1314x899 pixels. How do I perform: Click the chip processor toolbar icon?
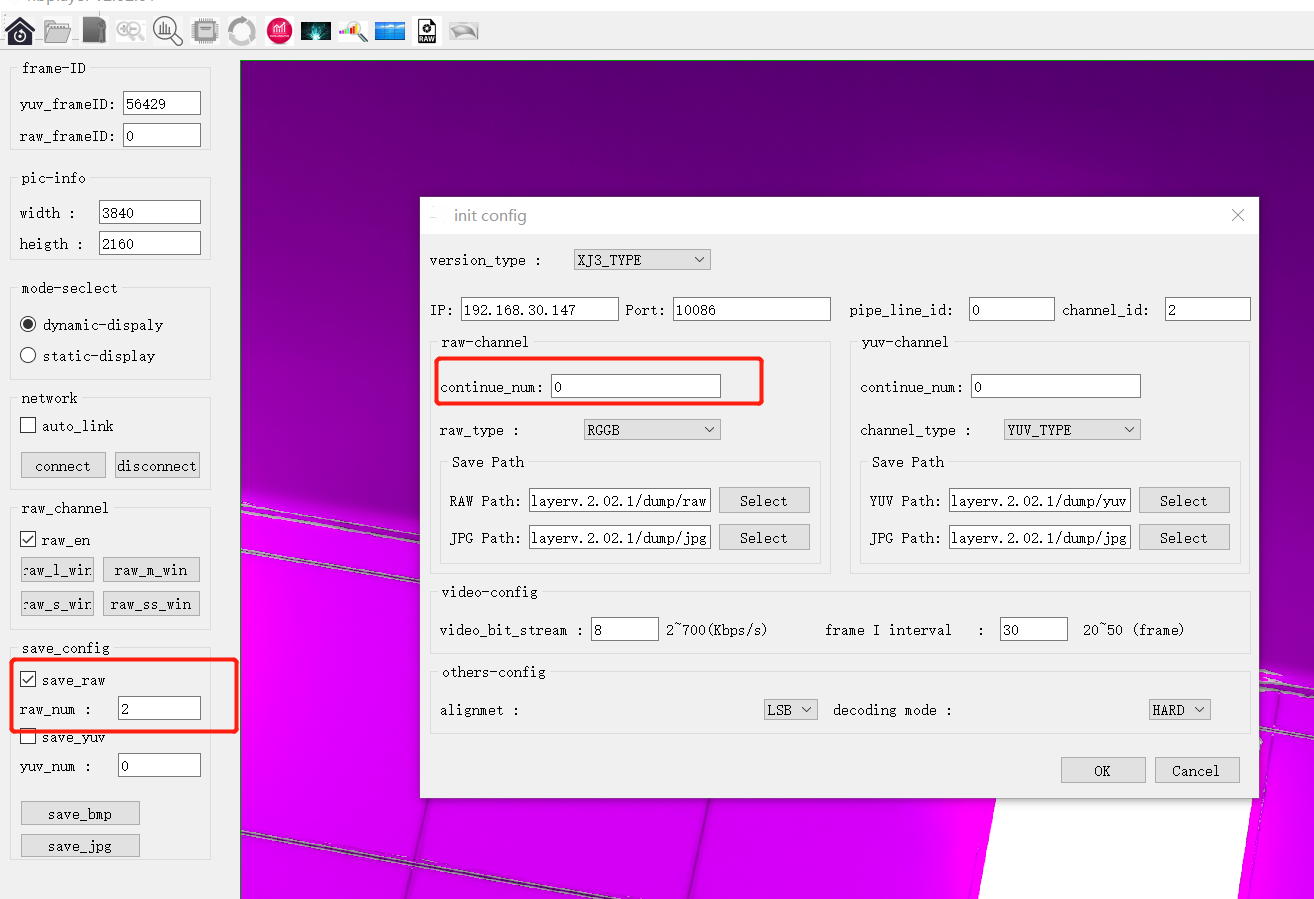(x=205, y=31)
